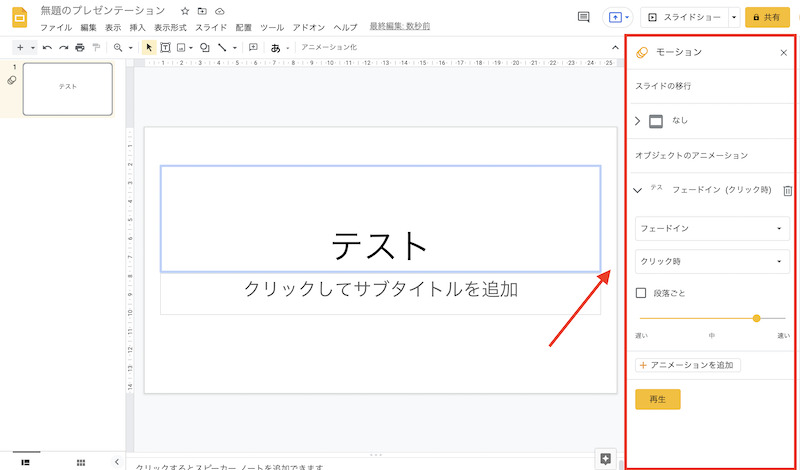Add a comment using the toolbar icon

[253, 47]
